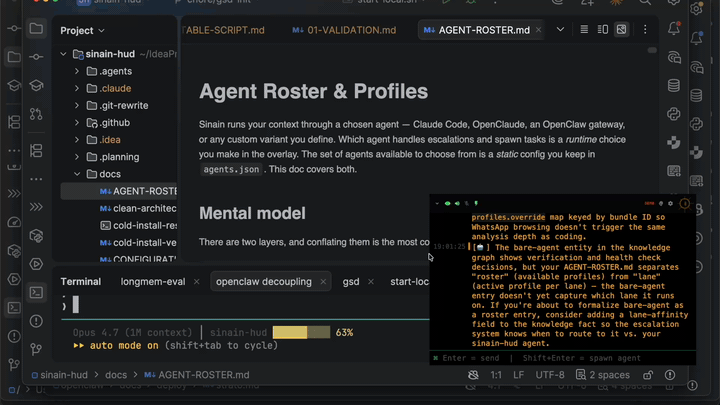The image size is (720, 405).
Task: Open the Project view dropdown
Action: click(83, 30)
